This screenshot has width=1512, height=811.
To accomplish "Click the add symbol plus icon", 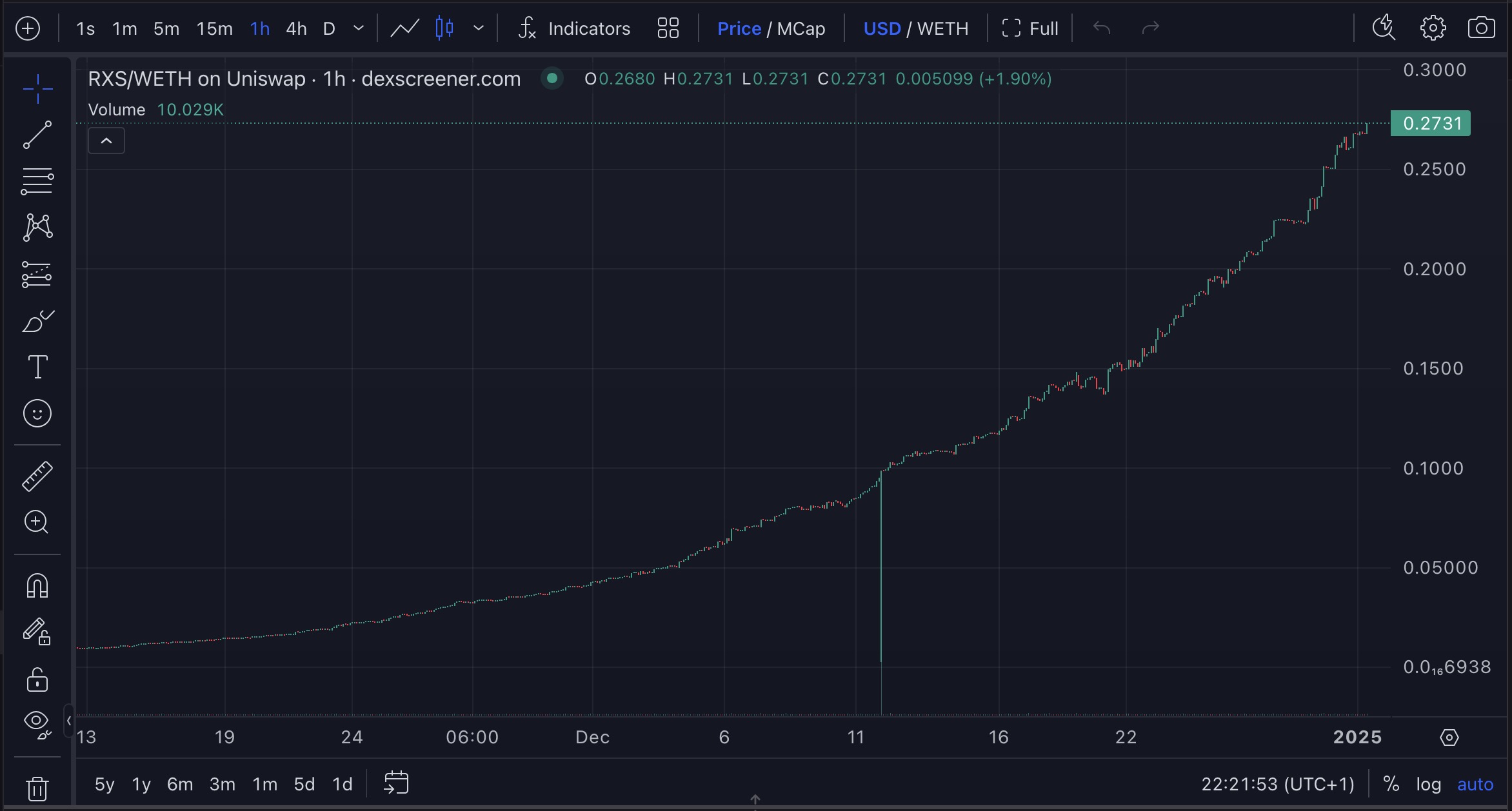I will click(x=28, y=28).
